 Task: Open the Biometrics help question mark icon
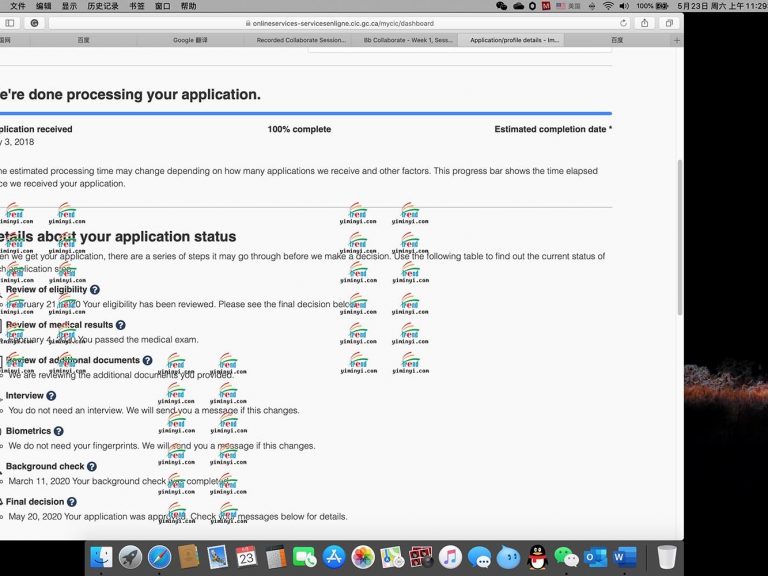[x=58, y=431]
